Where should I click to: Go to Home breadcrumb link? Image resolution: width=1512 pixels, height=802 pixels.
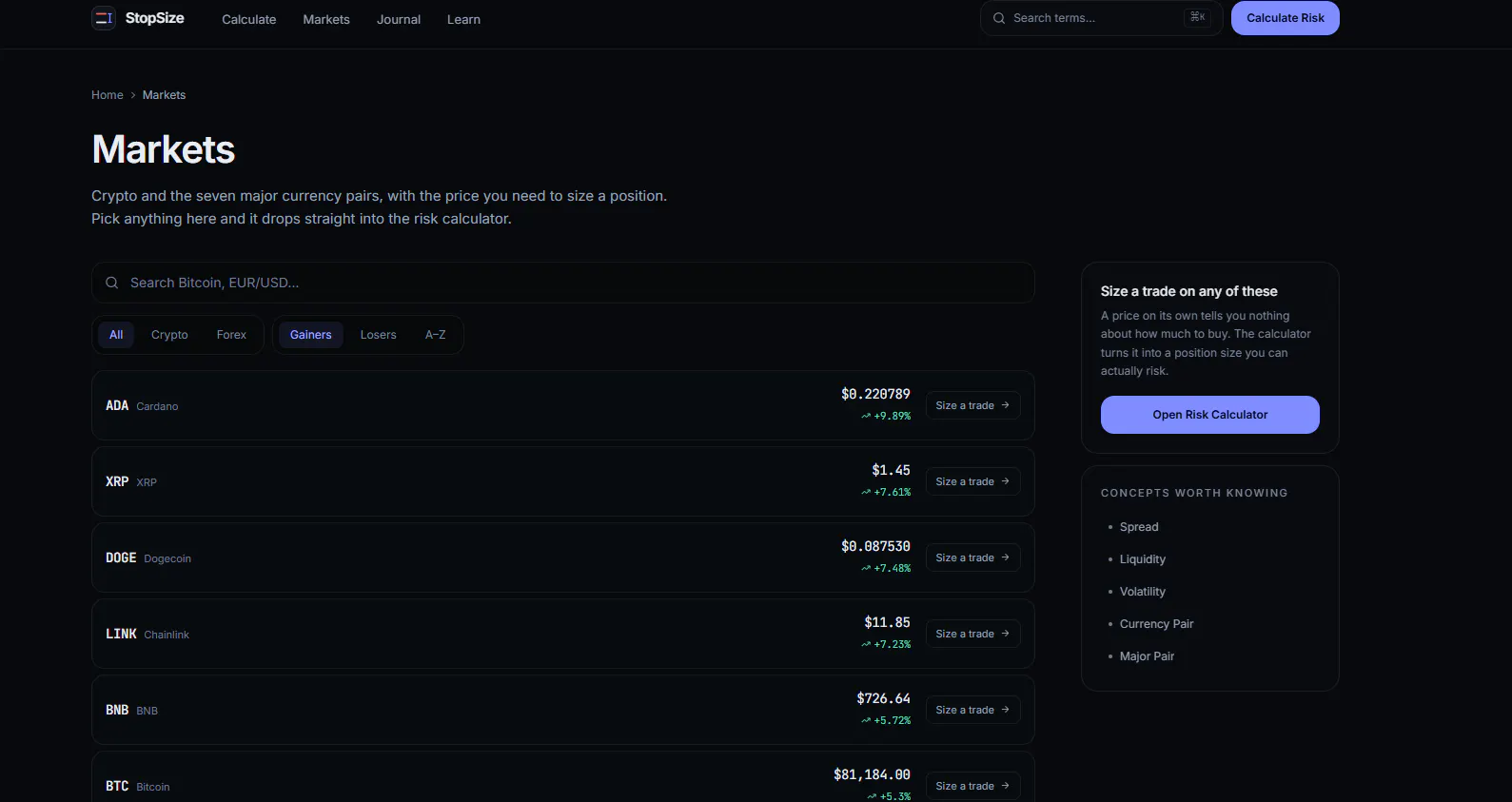click(108, 95)
